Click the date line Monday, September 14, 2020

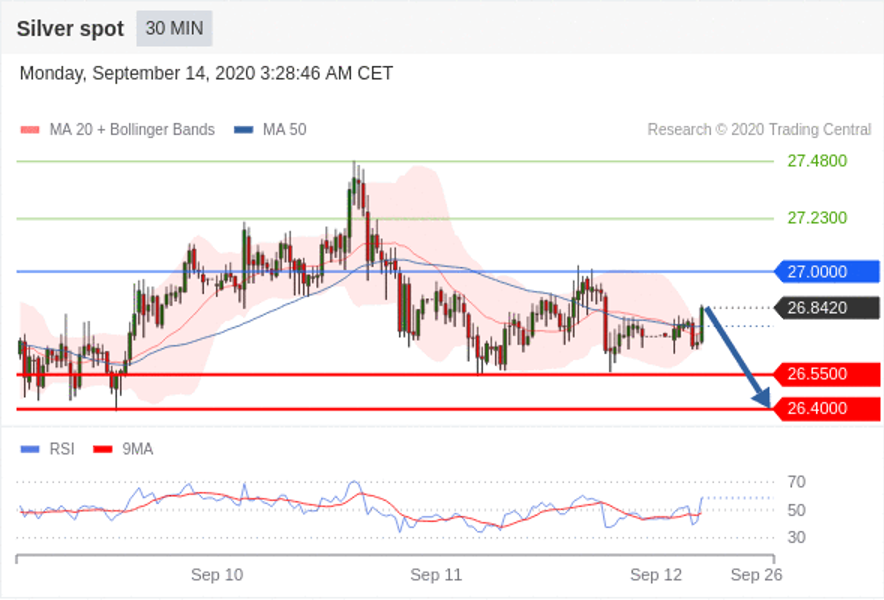206,73
